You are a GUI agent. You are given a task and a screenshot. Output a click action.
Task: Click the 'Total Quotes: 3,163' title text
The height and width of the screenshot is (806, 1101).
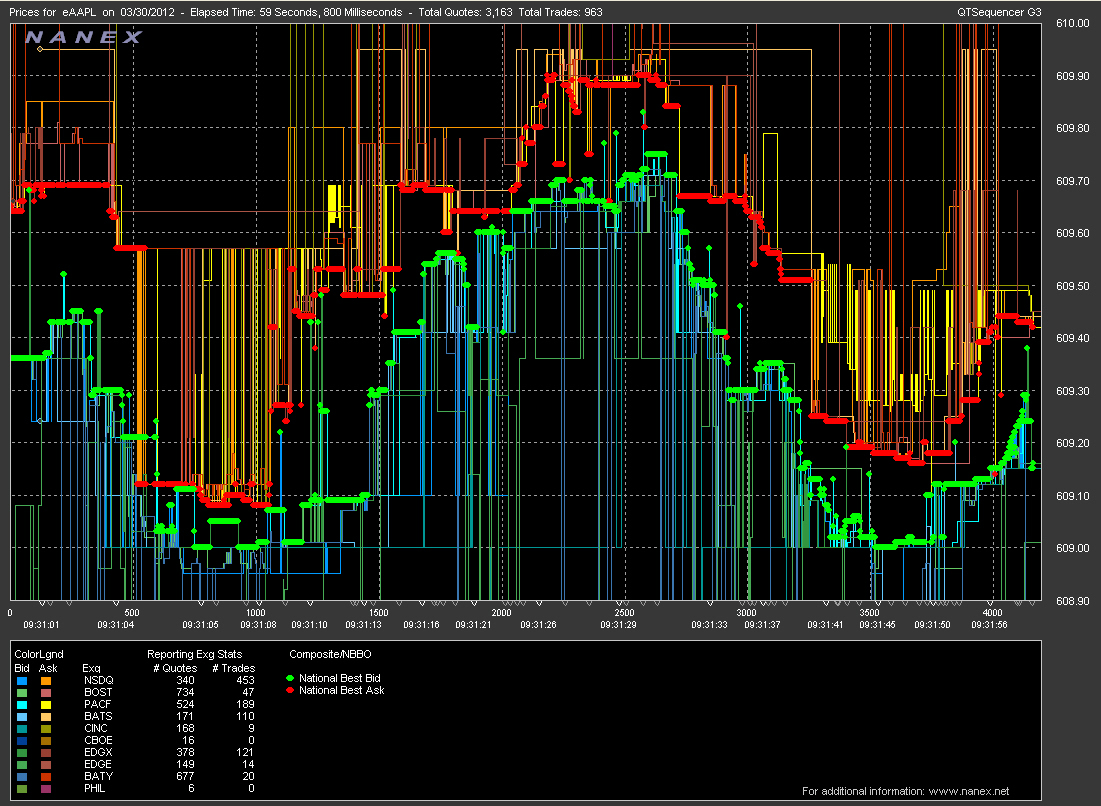tap(466, 13)
